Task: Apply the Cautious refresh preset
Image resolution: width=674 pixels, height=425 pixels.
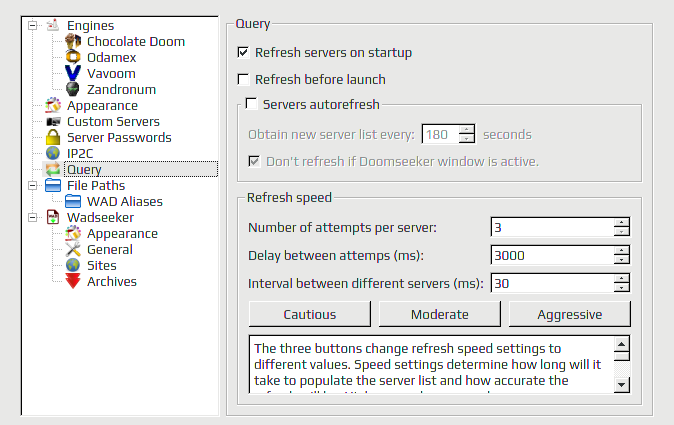Action: (309, 314)
